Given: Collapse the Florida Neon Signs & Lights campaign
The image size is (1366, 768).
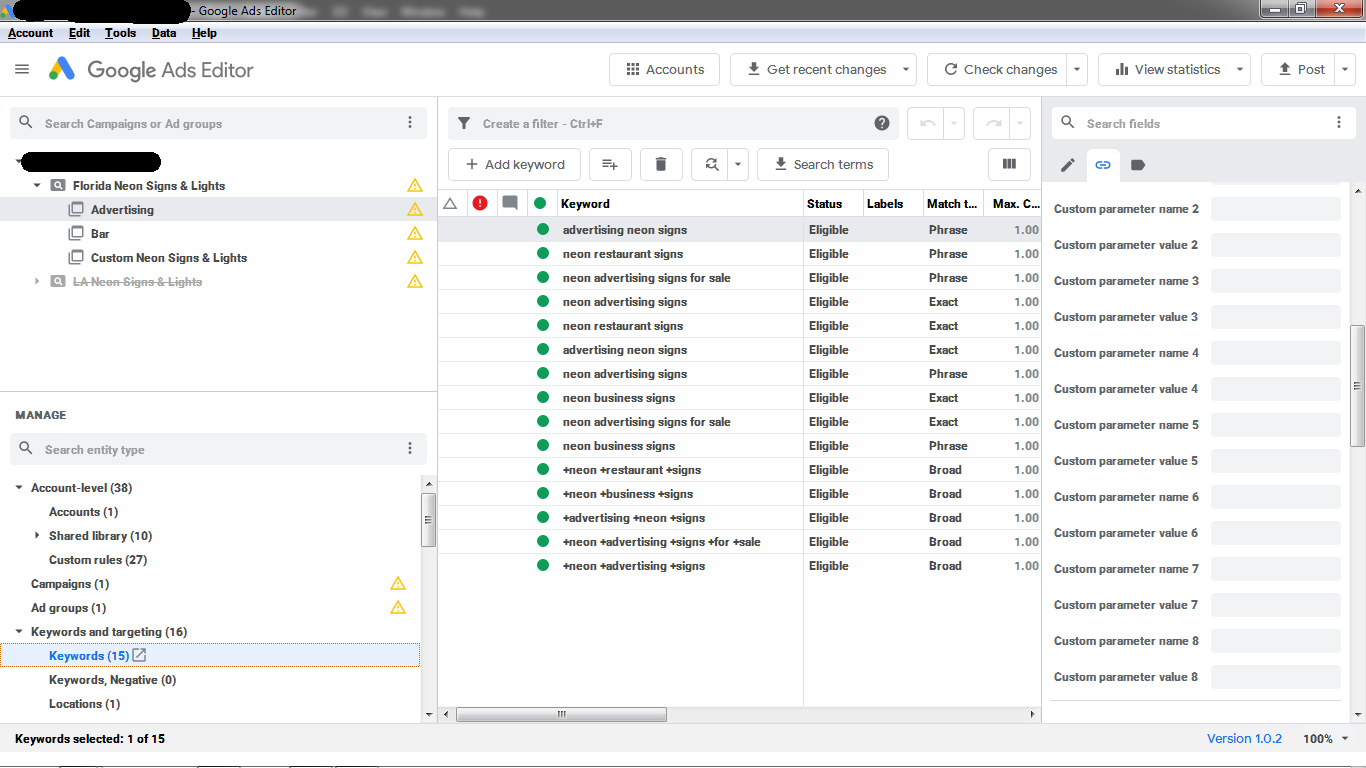Looking at the screenshot, I should (37, 185).
